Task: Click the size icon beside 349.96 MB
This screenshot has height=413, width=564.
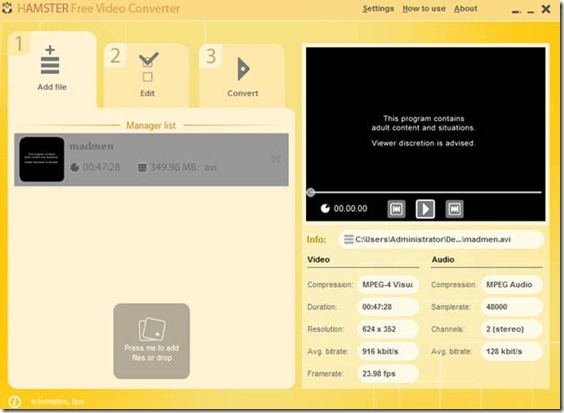Action: coord(142,168)
